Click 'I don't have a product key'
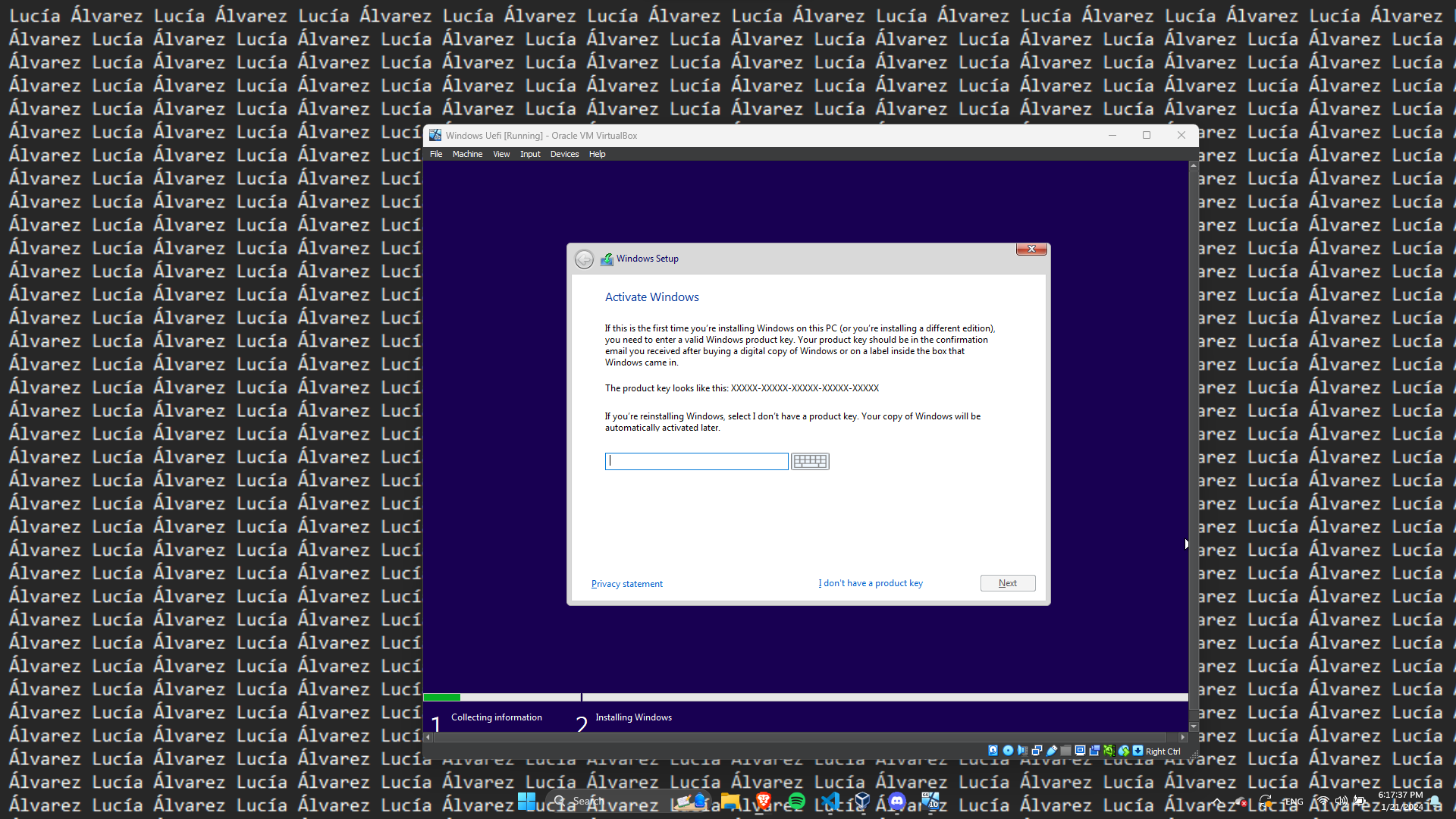 click(871, 583)
